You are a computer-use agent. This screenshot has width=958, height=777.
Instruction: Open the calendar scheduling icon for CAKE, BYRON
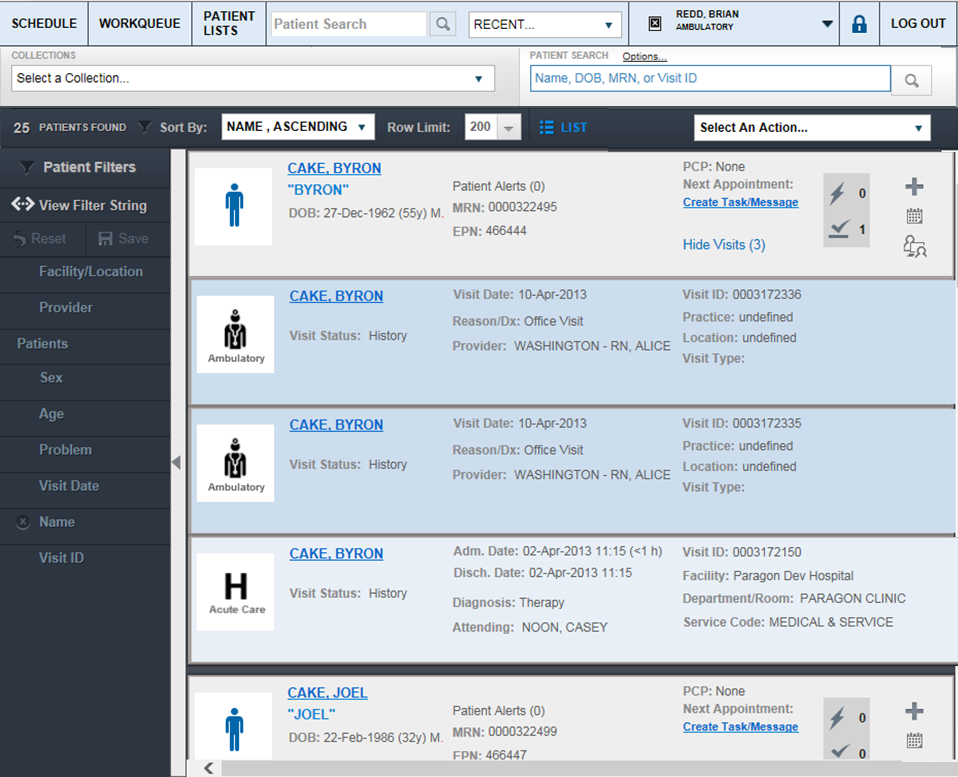(914, 215)
